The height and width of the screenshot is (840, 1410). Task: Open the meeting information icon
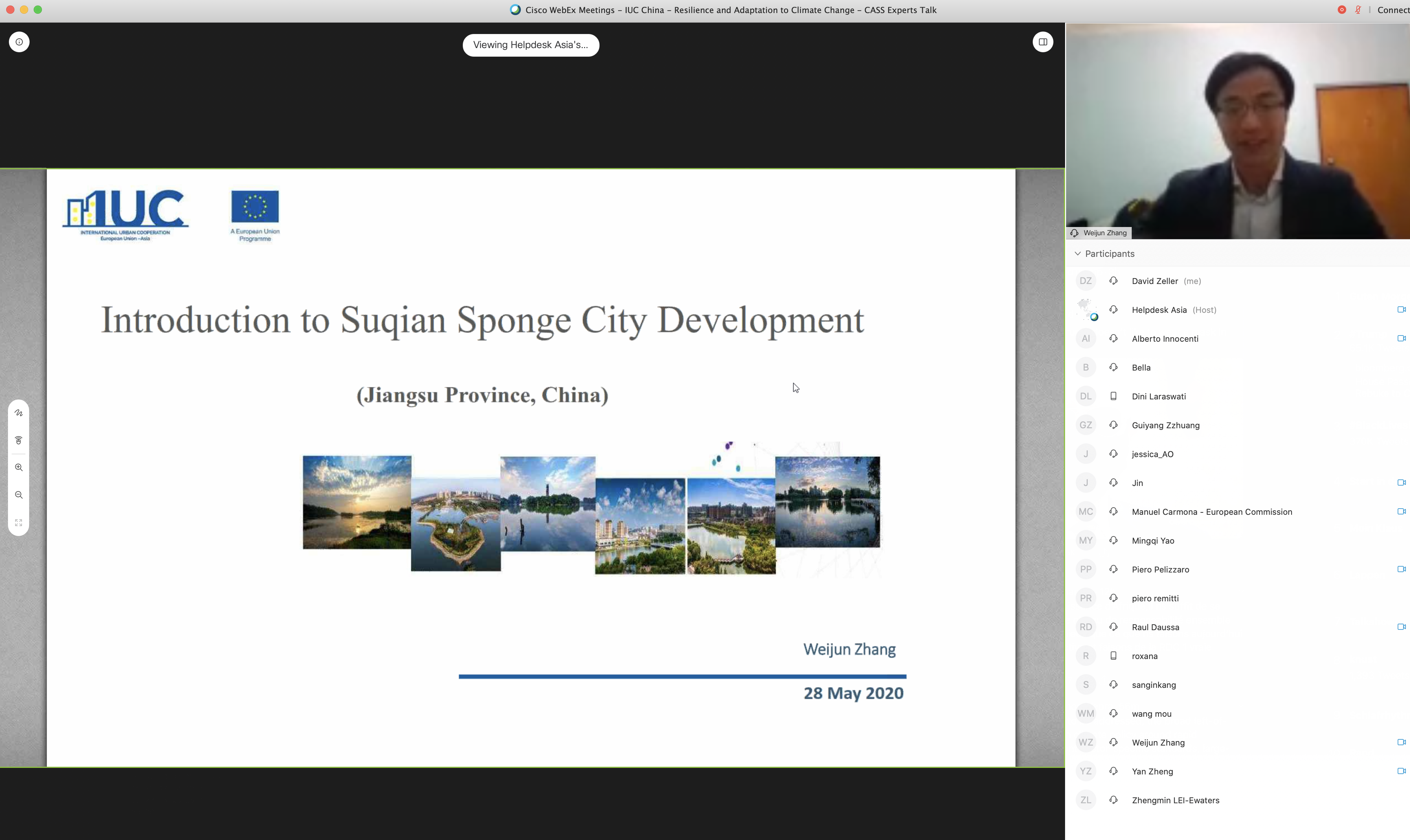(19, 42)
